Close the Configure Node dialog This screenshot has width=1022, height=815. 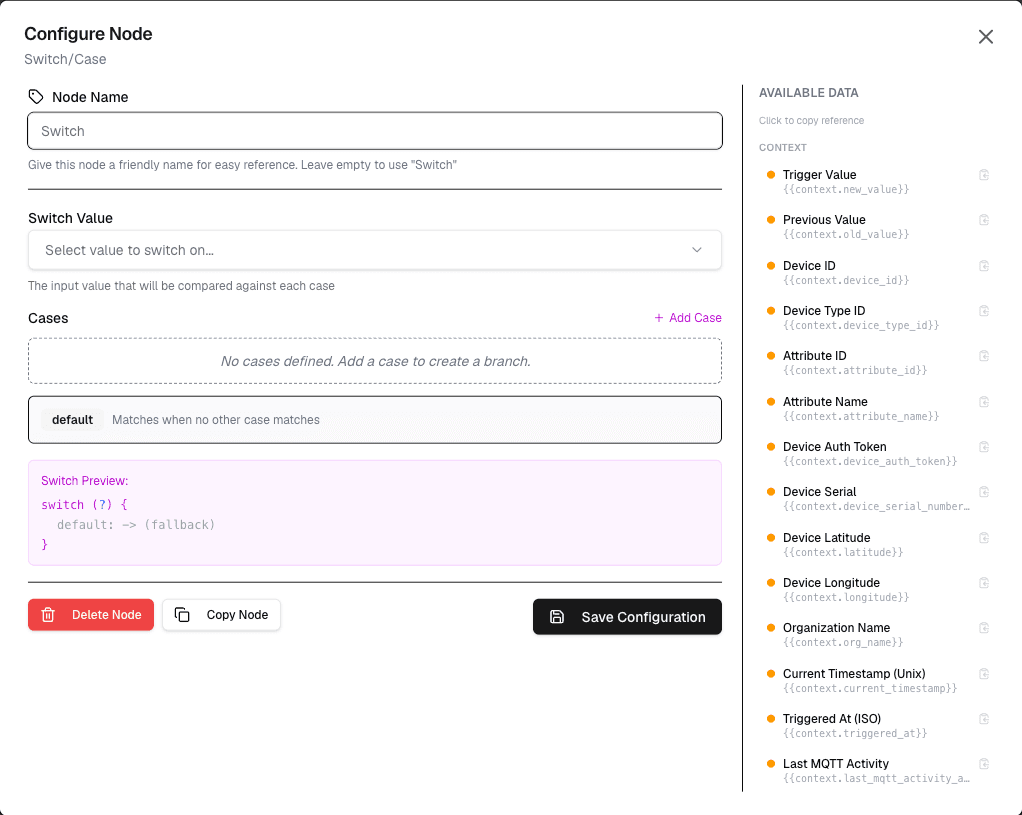986,37
